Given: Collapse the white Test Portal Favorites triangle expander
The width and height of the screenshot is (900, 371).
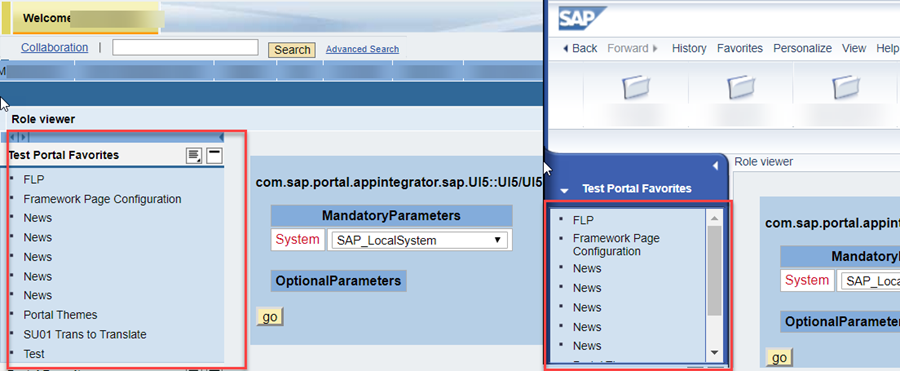Looking at the screenshot, I should coord(565,190).
